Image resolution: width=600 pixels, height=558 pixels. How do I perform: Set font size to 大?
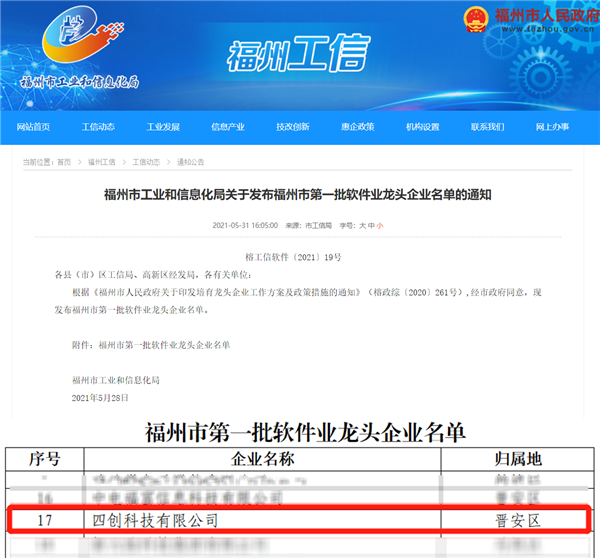pos(362,226)
